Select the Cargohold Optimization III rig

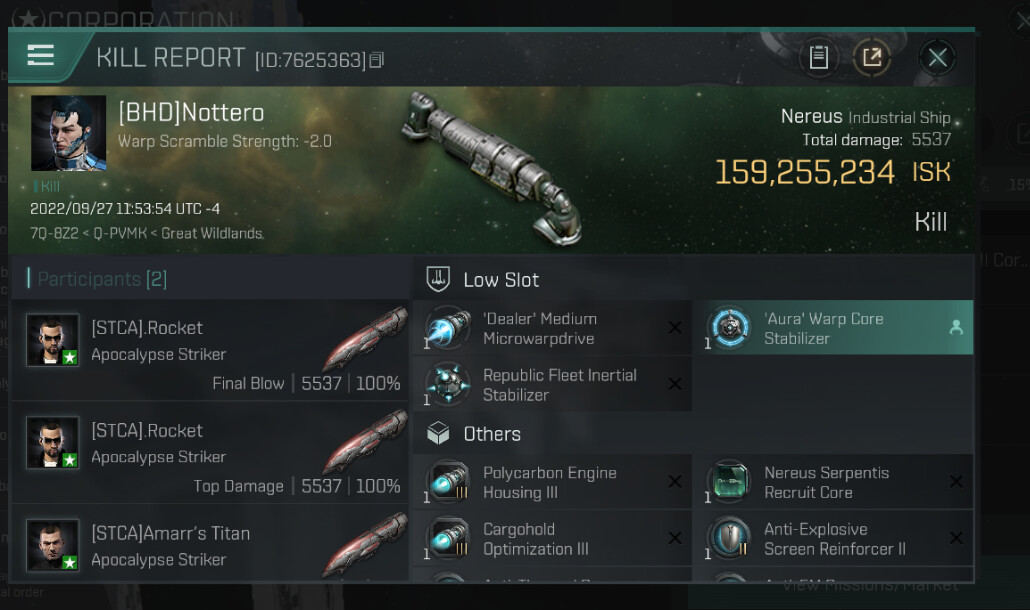point(535,539)
